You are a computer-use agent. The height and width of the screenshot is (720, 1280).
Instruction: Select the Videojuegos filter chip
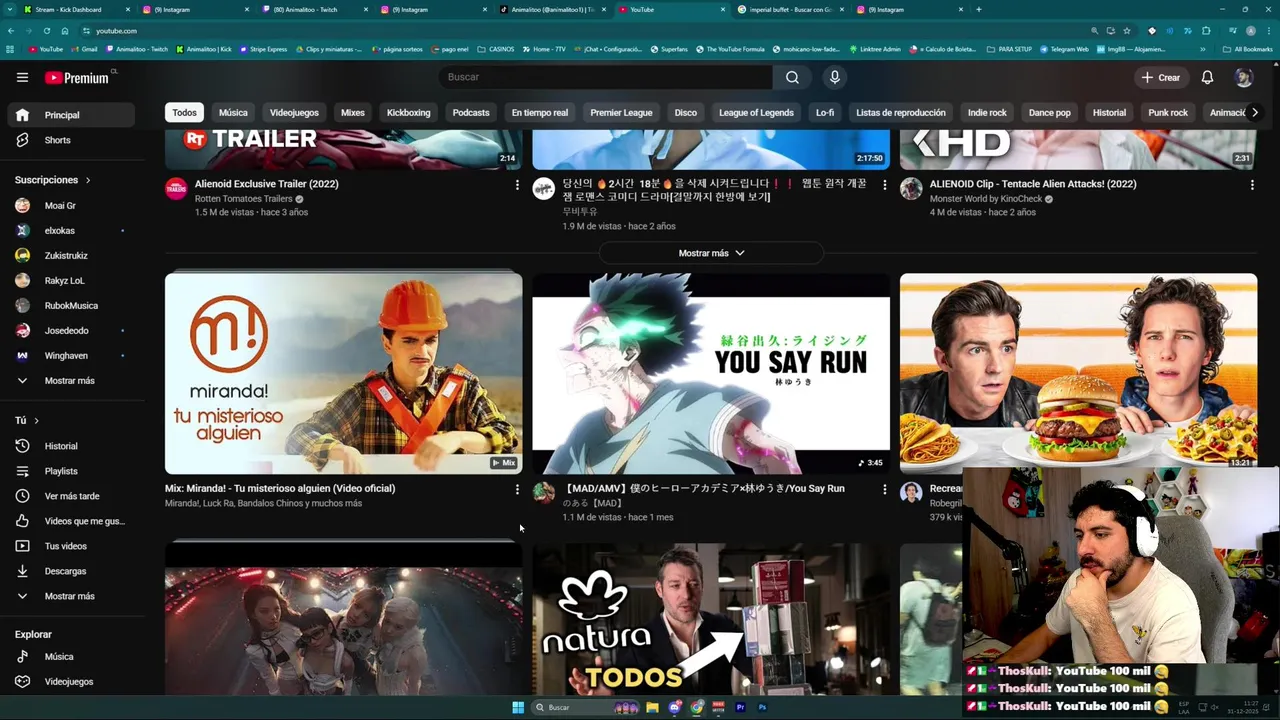coord(294,113)
